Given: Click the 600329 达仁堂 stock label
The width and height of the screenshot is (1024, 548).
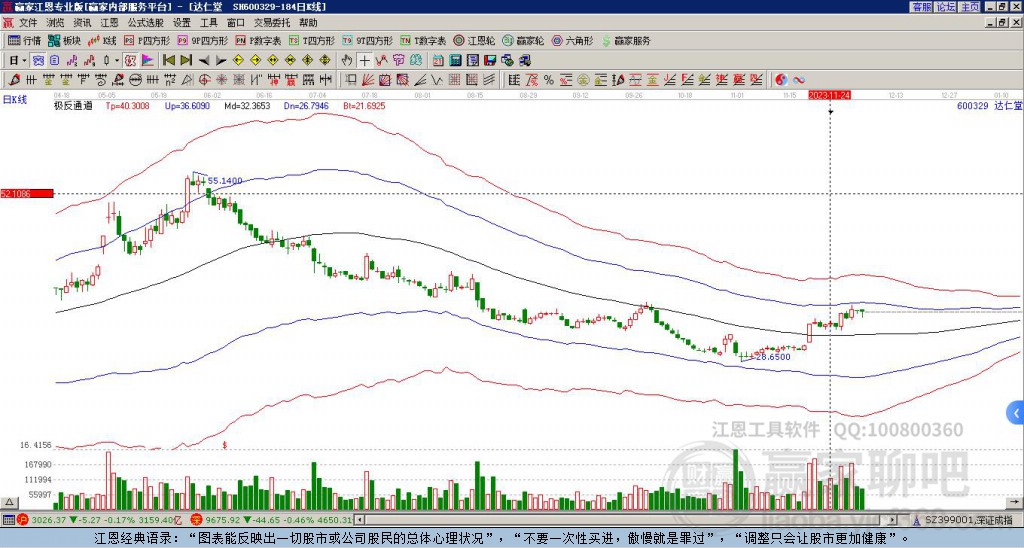Looking at the screenshot, I should (990, 106).
